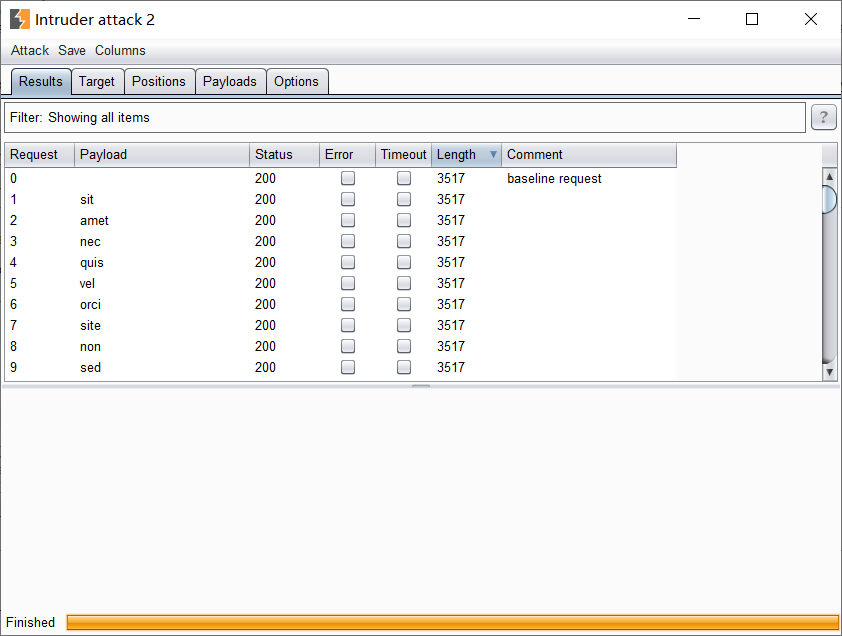Screen dimensions: 842x636
Task: Click the results table vertical scrollbar thumb
Action: [830, 199]
